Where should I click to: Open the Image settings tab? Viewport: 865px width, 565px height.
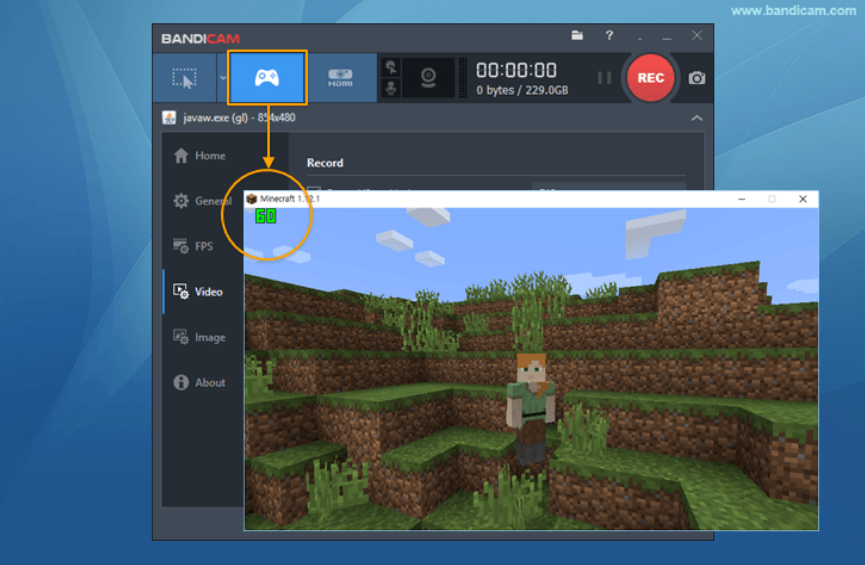[200, 337]
